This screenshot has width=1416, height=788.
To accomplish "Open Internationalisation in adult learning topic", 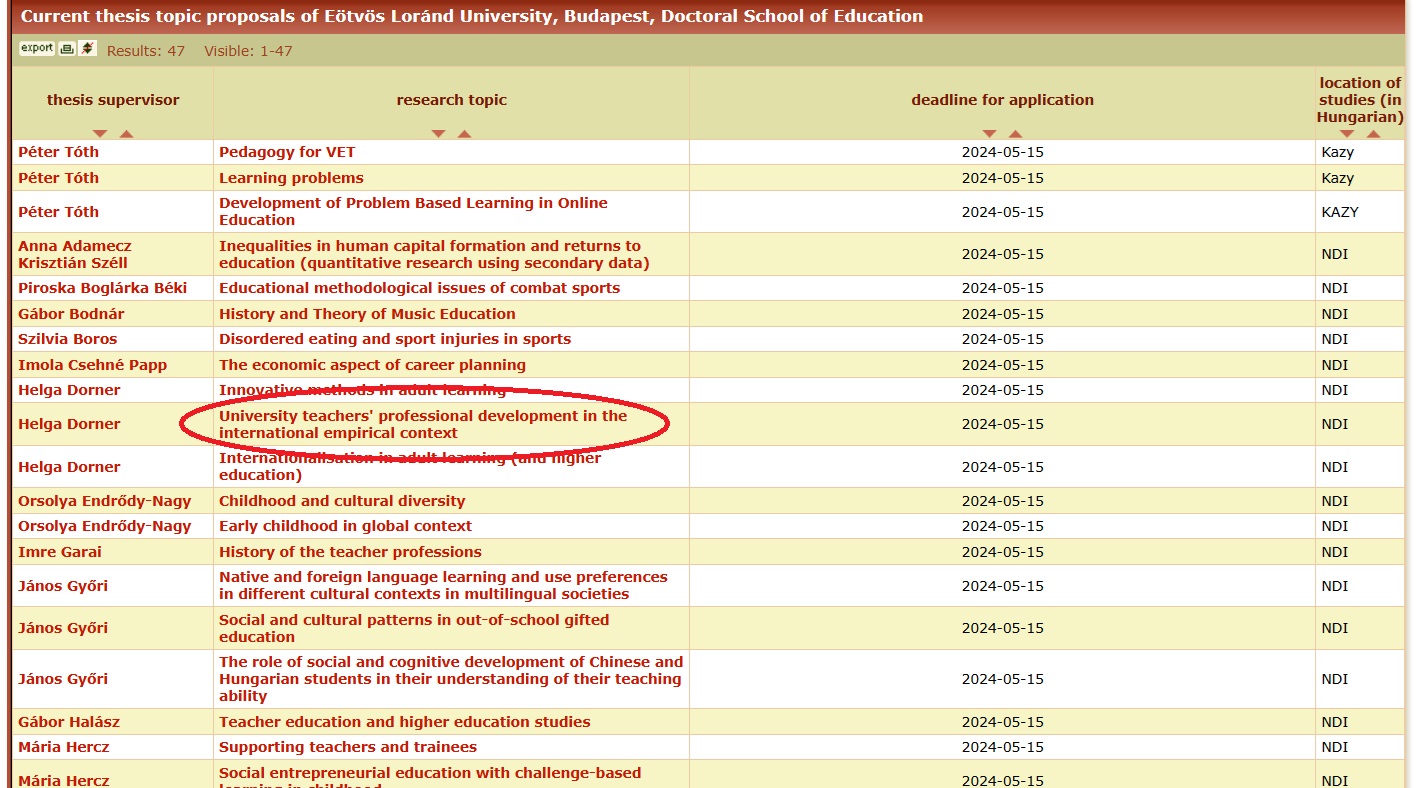I will pyautogui.click(x=410, y=466).
